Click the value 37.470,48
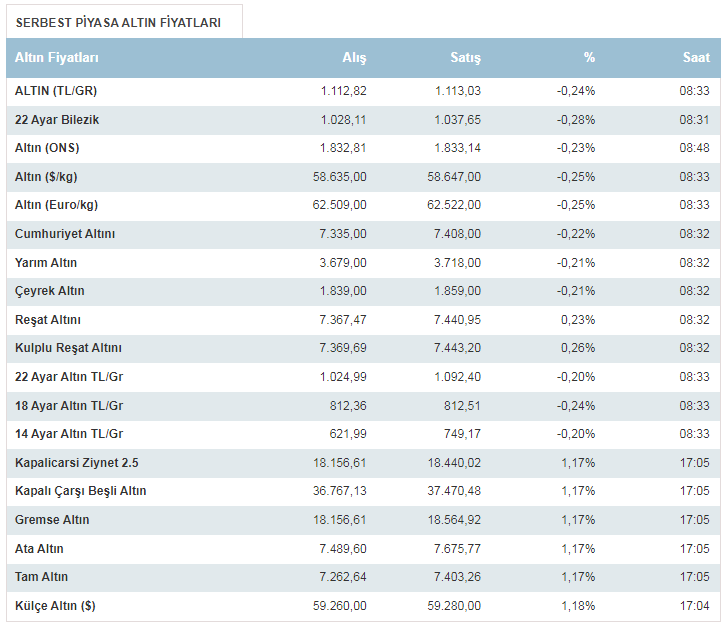The image size is (725, 623). 454,491
